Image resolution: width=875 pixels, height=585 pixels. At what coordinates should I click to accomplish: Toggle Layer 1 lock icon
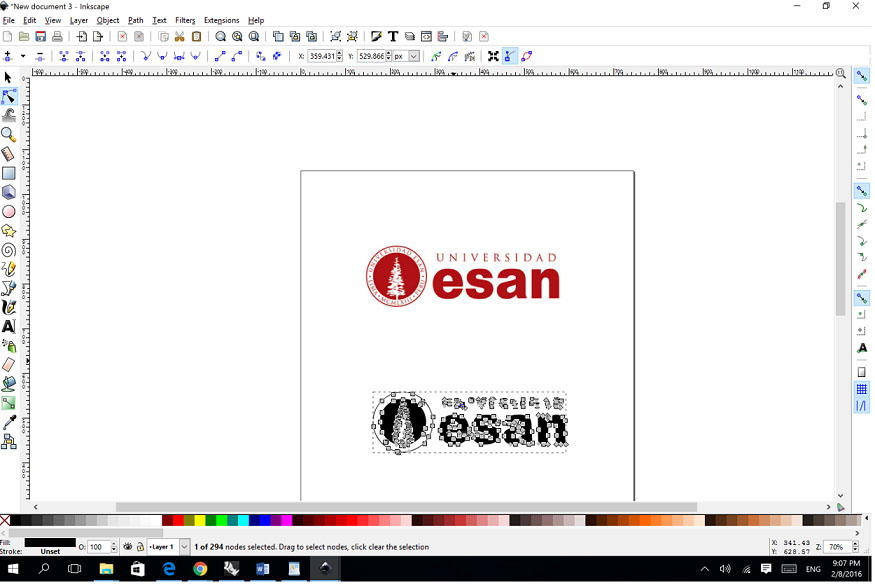(x=141, y=548)
